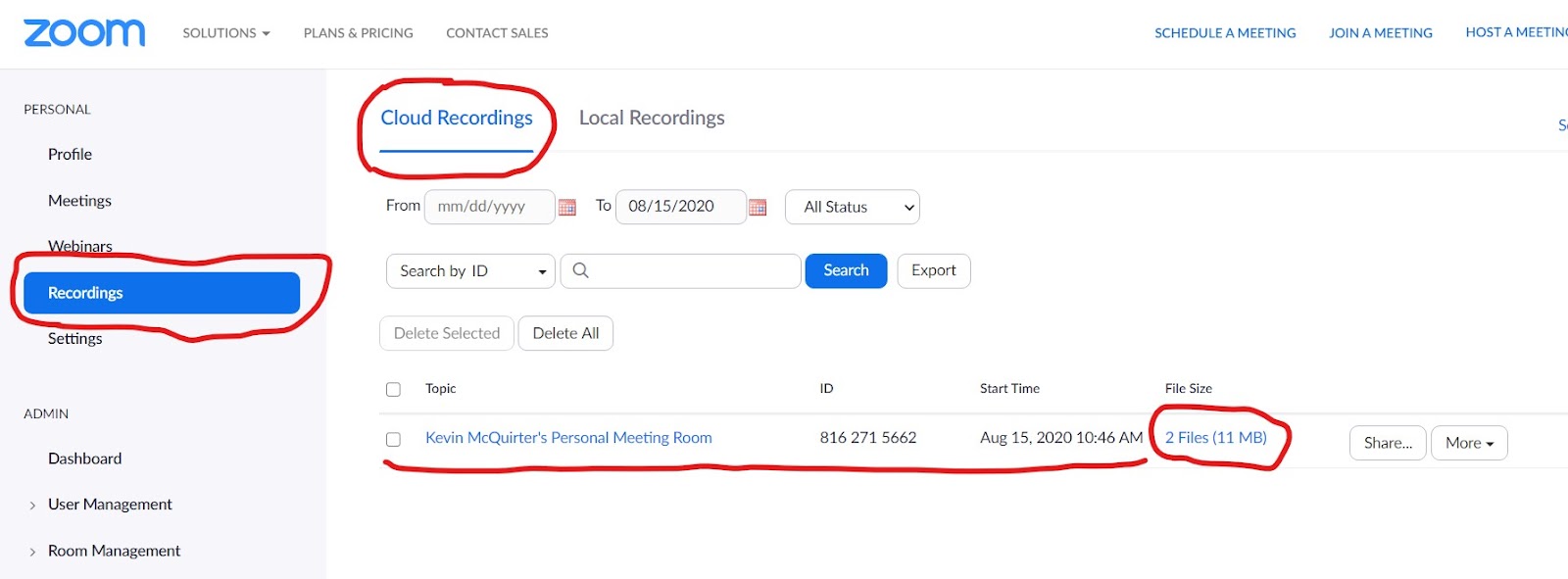Click the meeting ID 816 271 5662
This screenshot has height=579, width=1568.
click(868, 438)
